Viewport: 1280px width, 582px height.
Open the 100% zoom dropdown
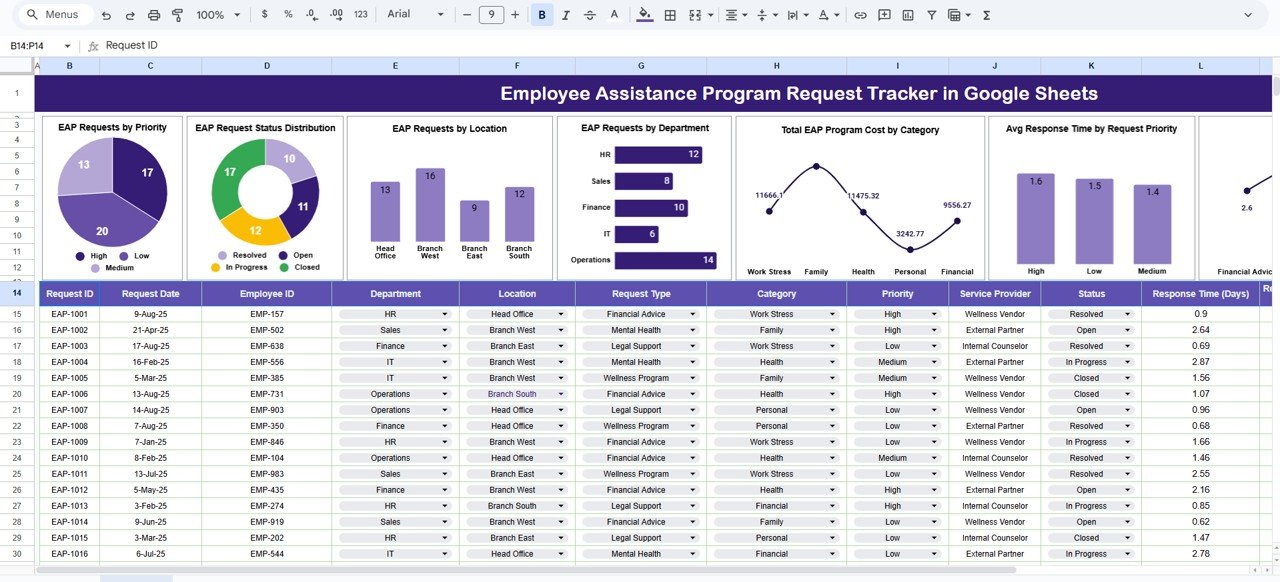click(218, 15)
